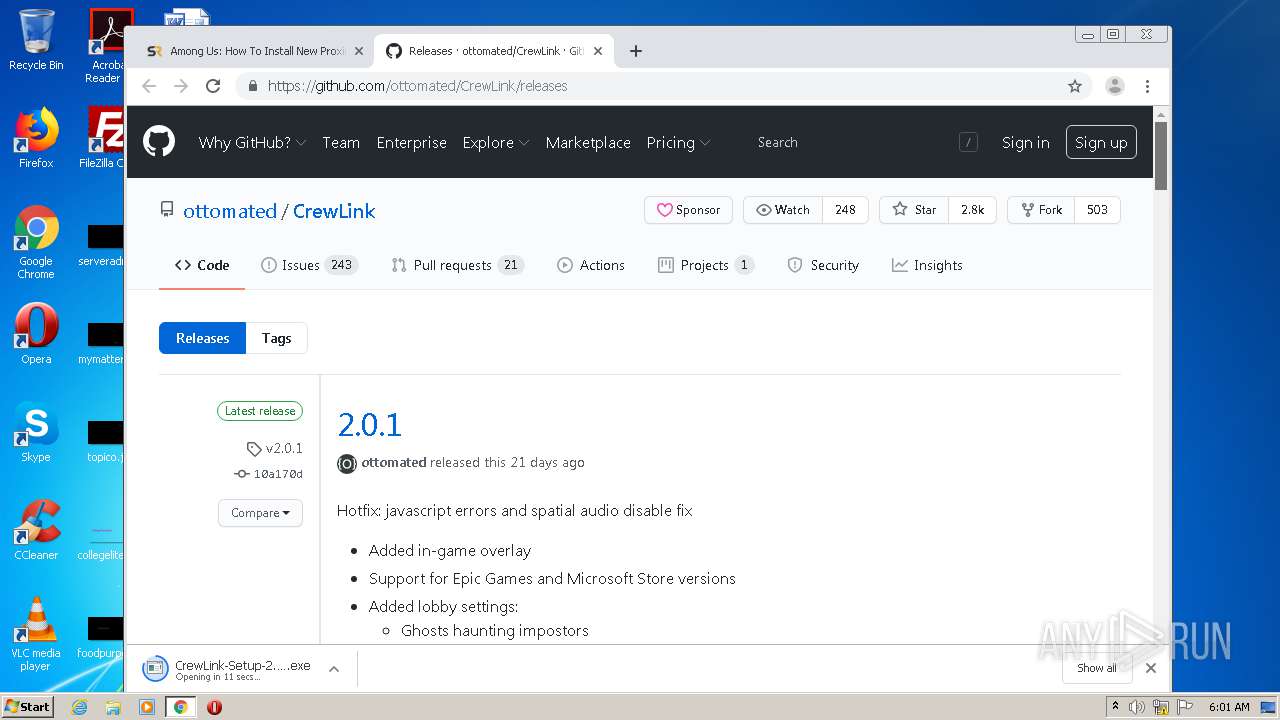Open the Recycle Bin desktop icon
Image resolution: width=1280 pixels, height=720 pixels.
tap(36, 40)
